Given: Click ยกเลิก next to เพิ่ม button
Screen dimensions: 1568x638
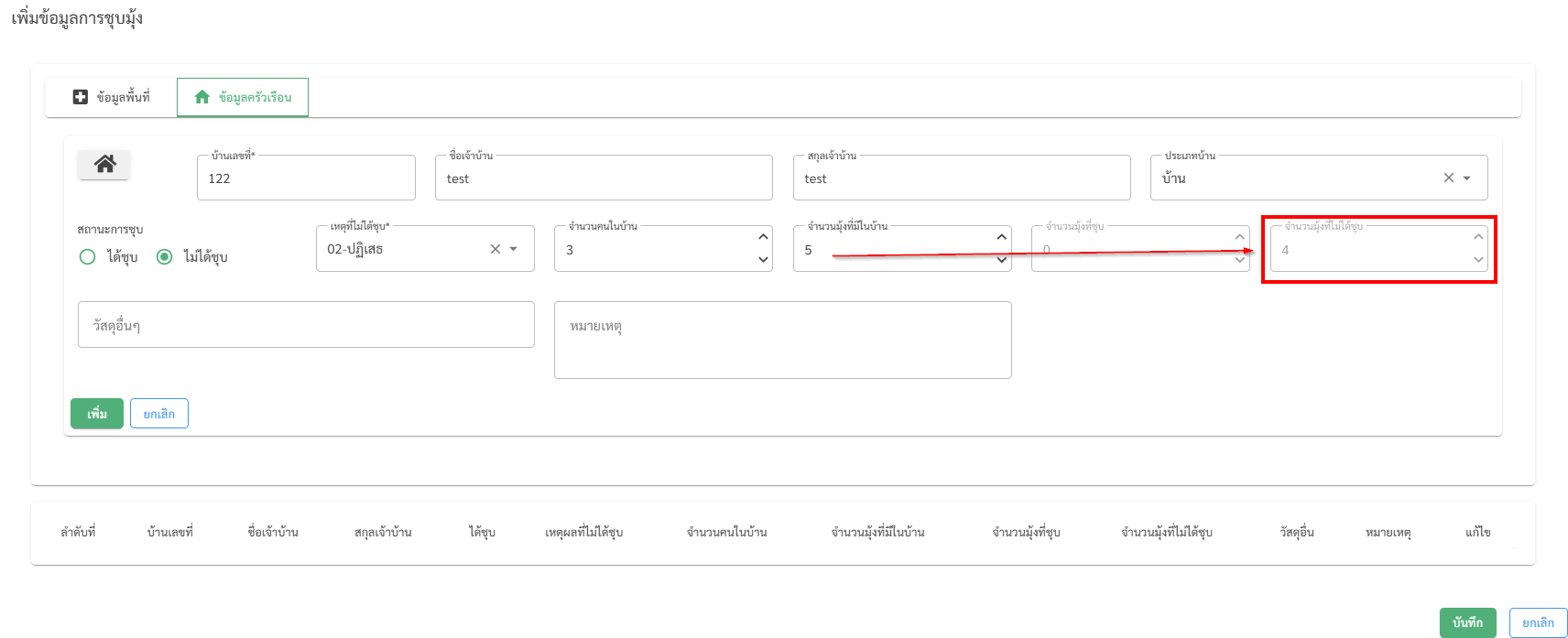Looking at the screenshot, I should point(158,414).
